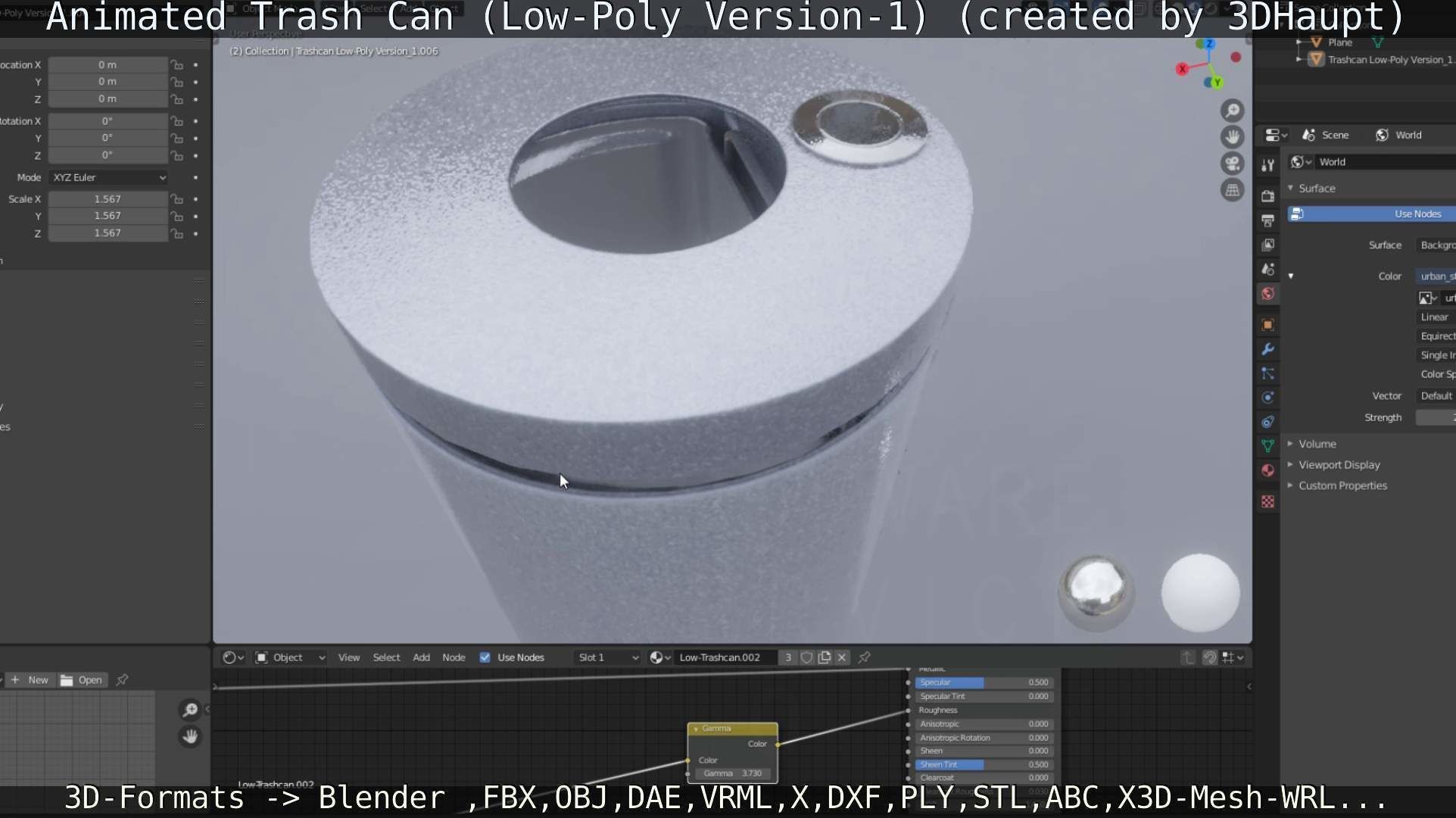1456x818 pixels.
Task: Toggle lock on Rotation Z
Action: (x=176, y=155)
